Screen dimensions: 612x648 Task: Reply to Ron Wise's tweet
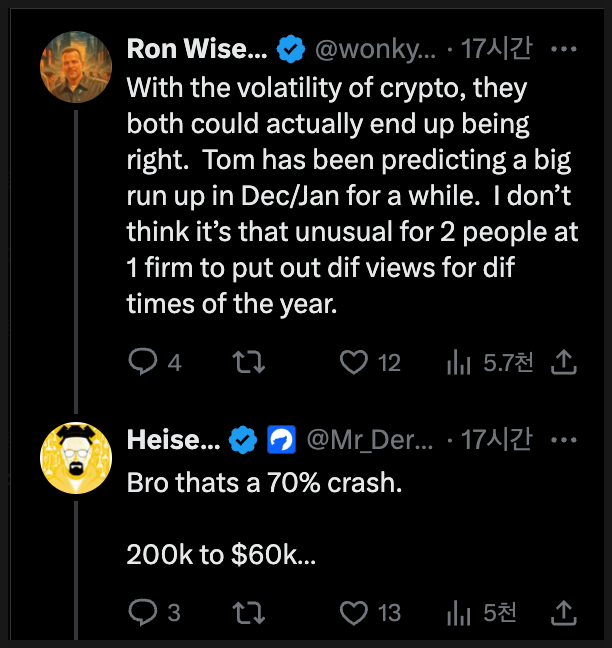click(x=142, y=363)
